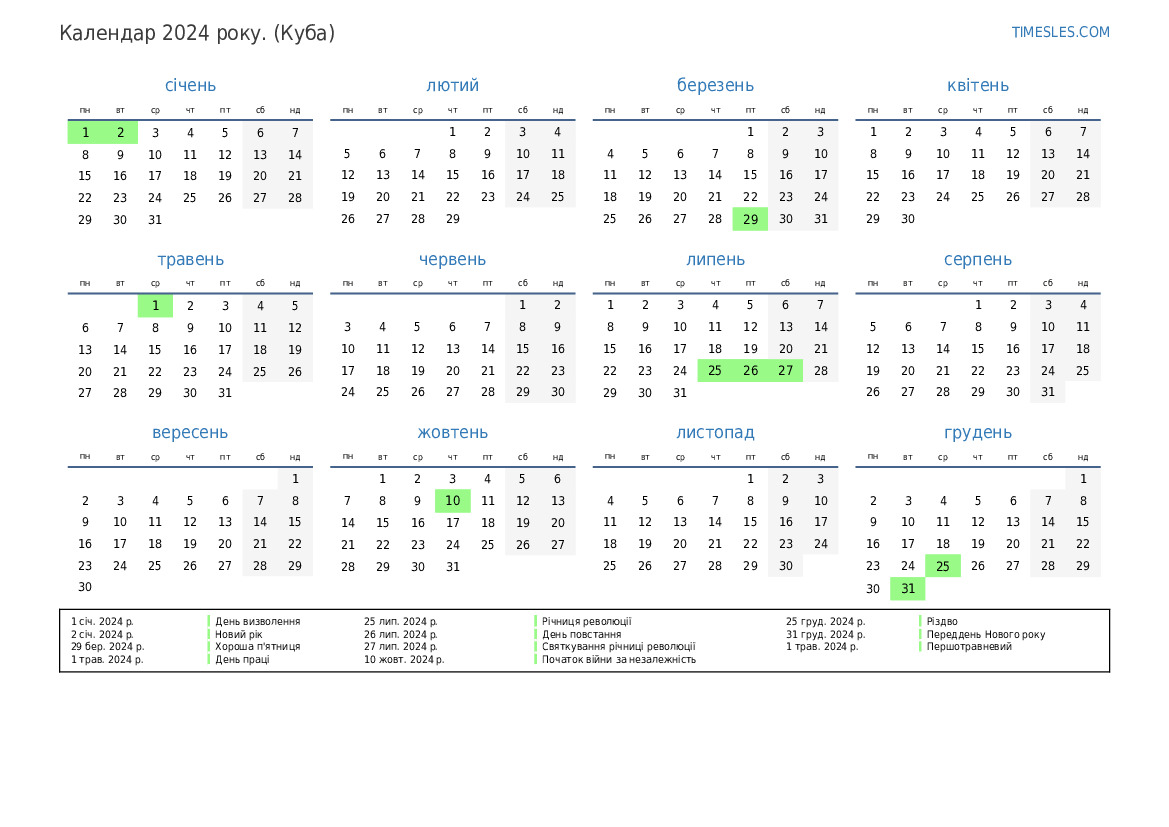Click legend entry 'Початок війни за незалежність'
This screenshot has width=1169, height=827.
coord(619,659)
